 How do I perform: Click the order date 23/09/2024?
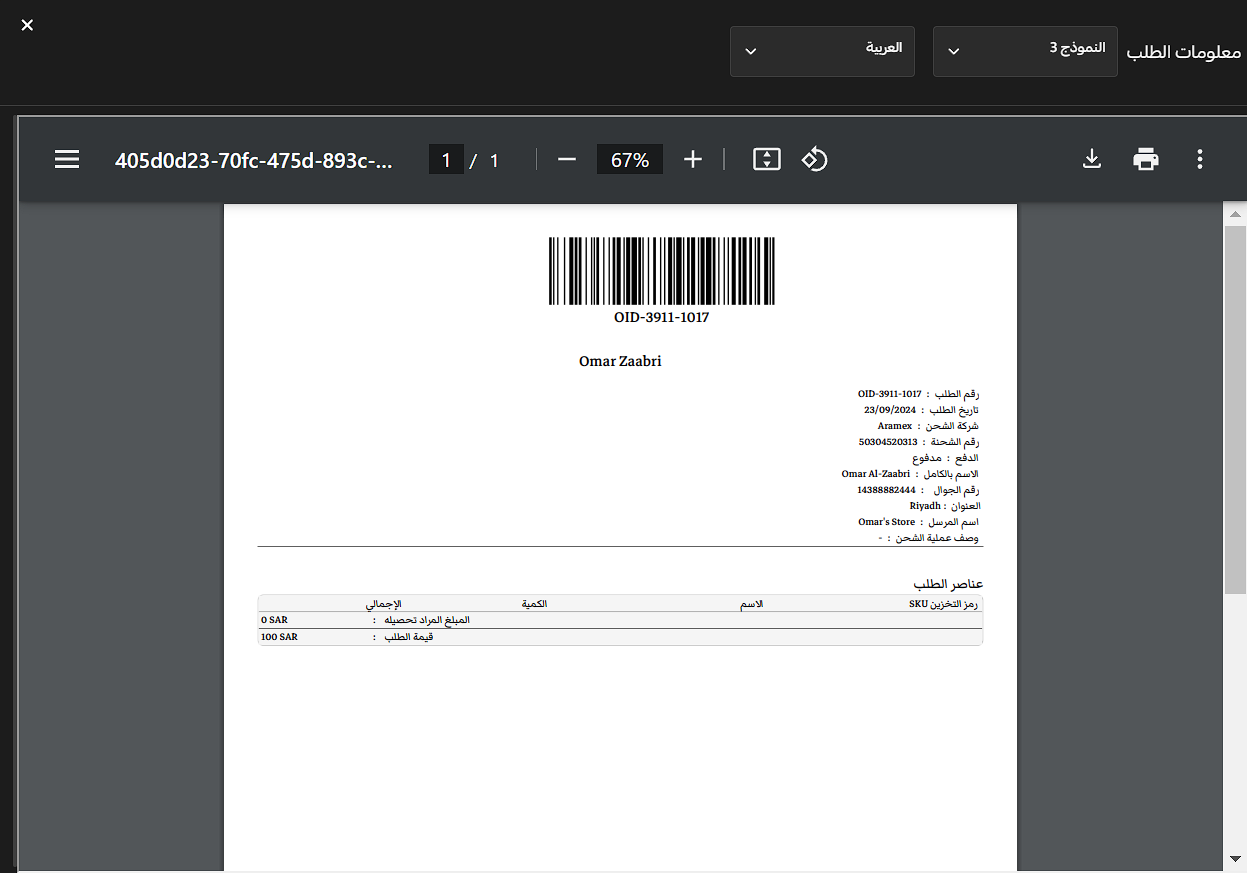(x=890, y=410)
